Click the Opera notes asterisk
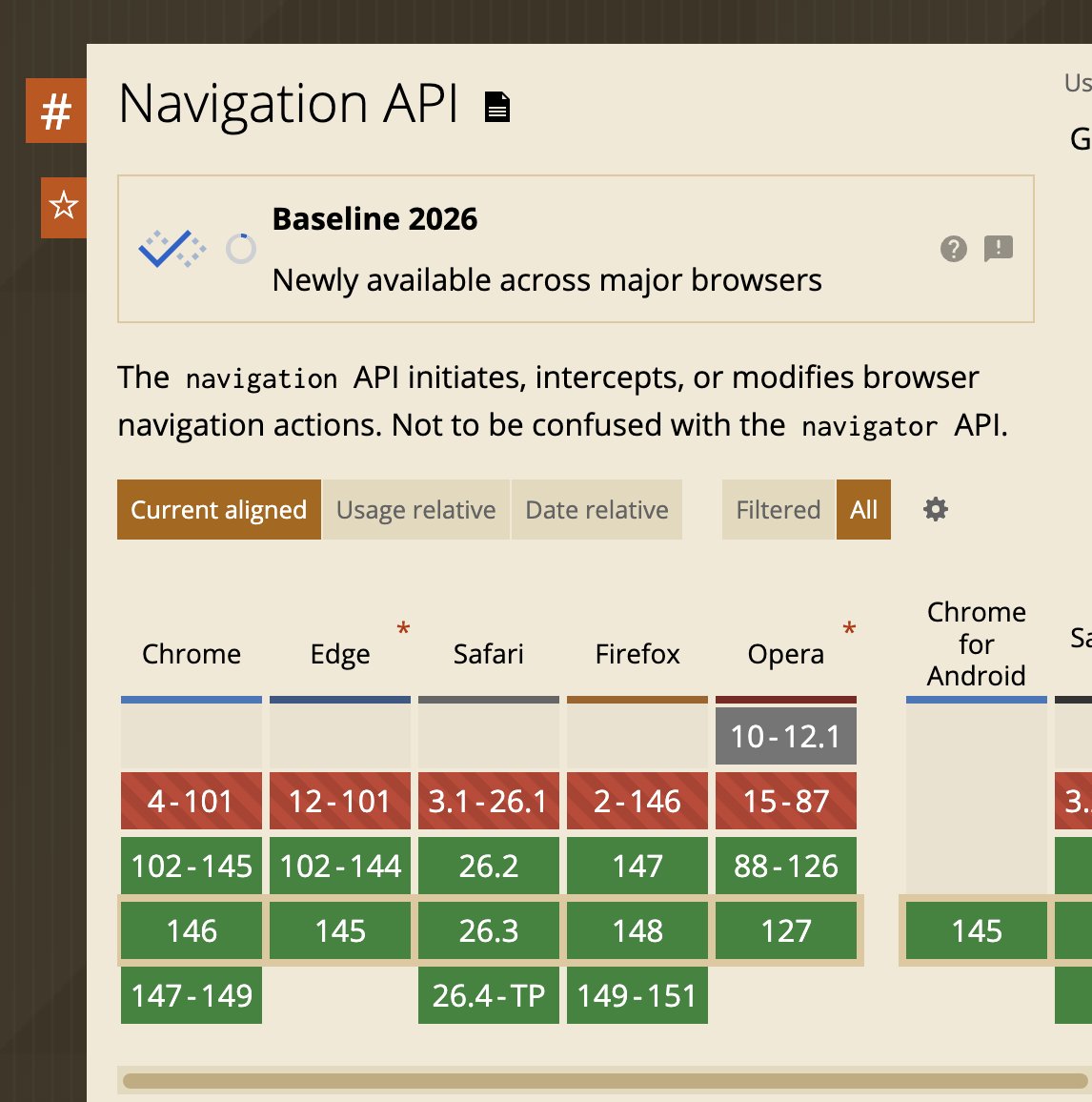Screen dimensions: 1092x1102 (849, 628)
